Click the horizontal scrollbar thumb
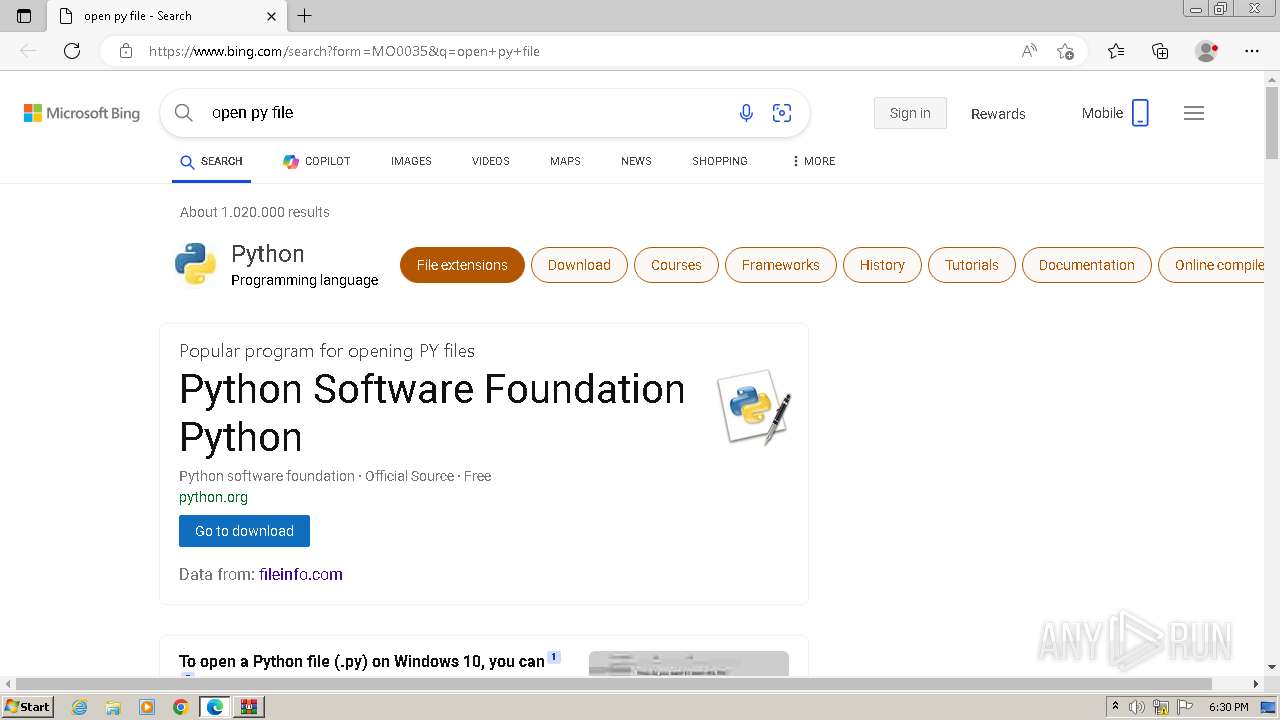The width and height of the screenshot is (1280, 720). point(614,684)
